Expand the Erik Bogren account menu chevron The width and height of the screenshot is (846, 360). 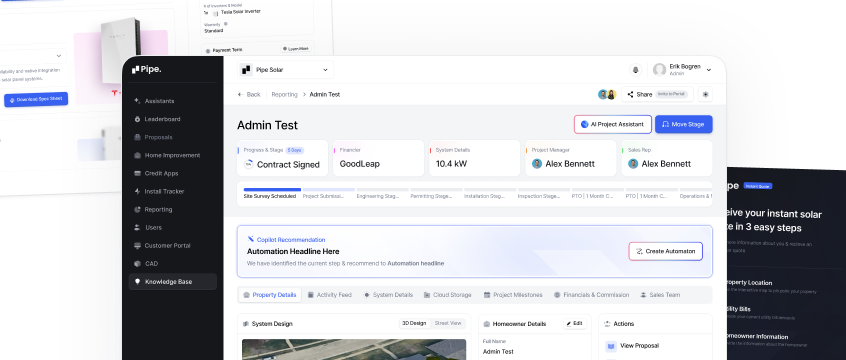(708, 70)
